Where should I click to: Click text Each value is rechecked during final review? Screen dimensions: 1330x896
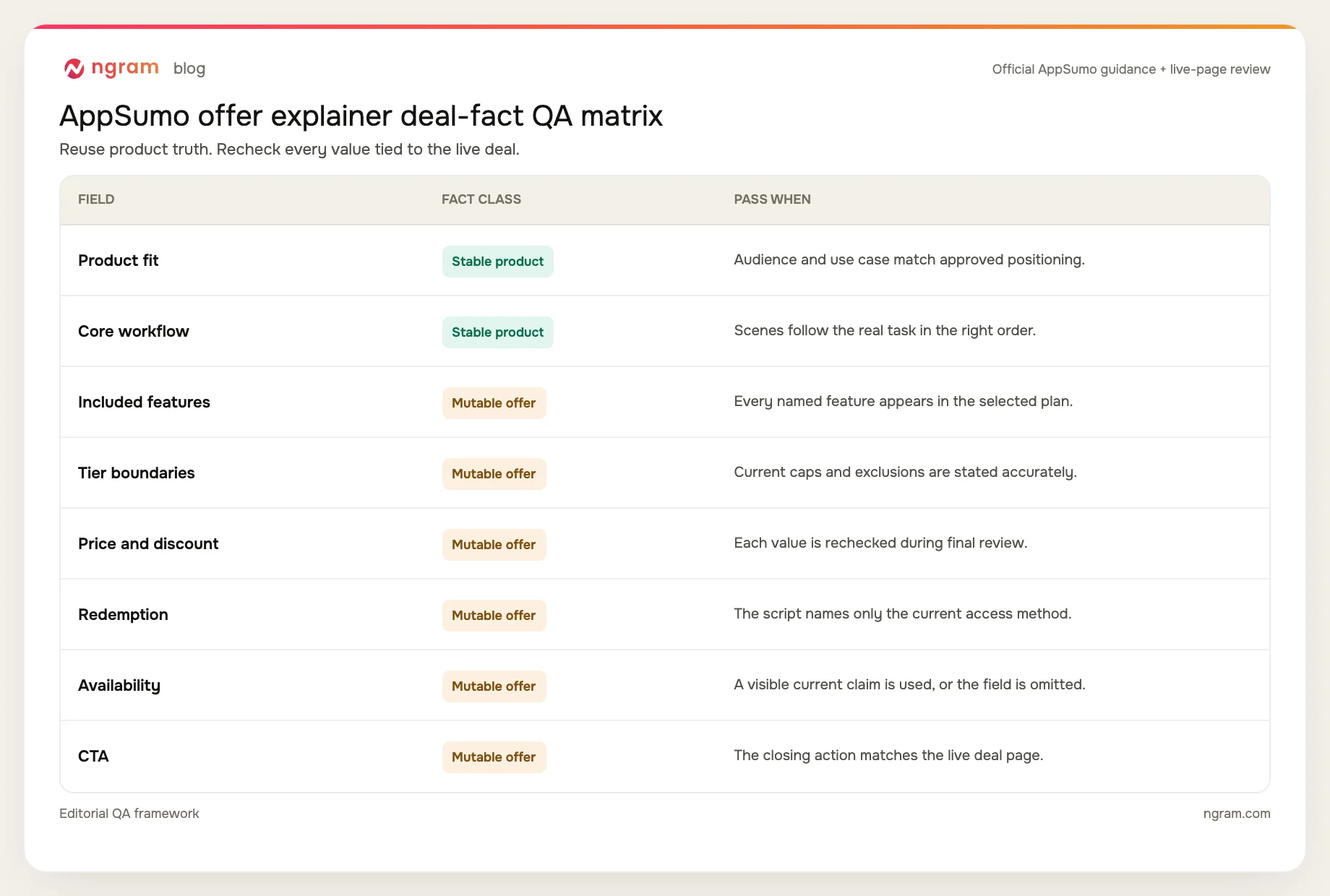tap(880, 543)
